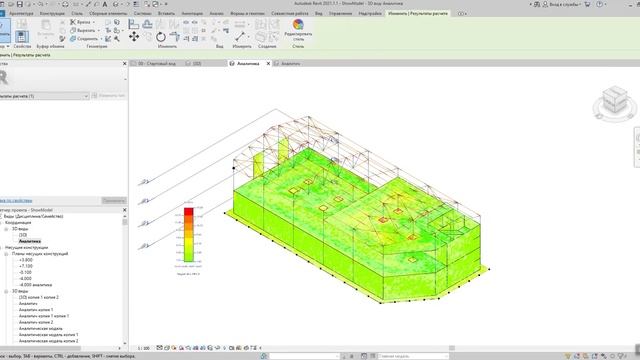Collapse the Координация 3D виды tree node
The height and width of the screenshot is (360, 640).
(x=6, y=229)
